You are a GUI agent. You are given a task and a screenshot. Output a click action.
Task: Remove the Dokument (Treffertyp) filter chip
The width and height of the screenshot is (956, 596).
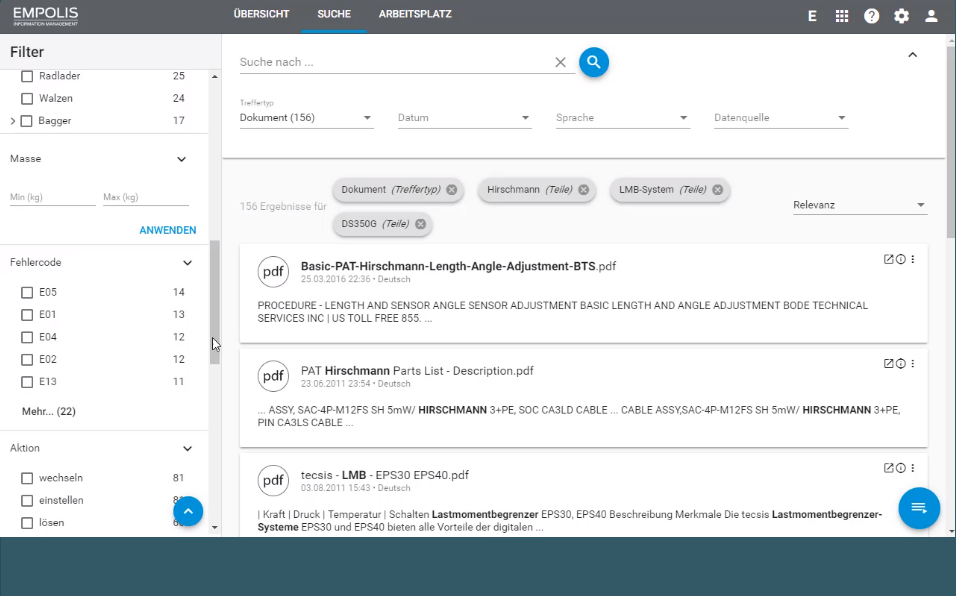click(x=451, y=190)
